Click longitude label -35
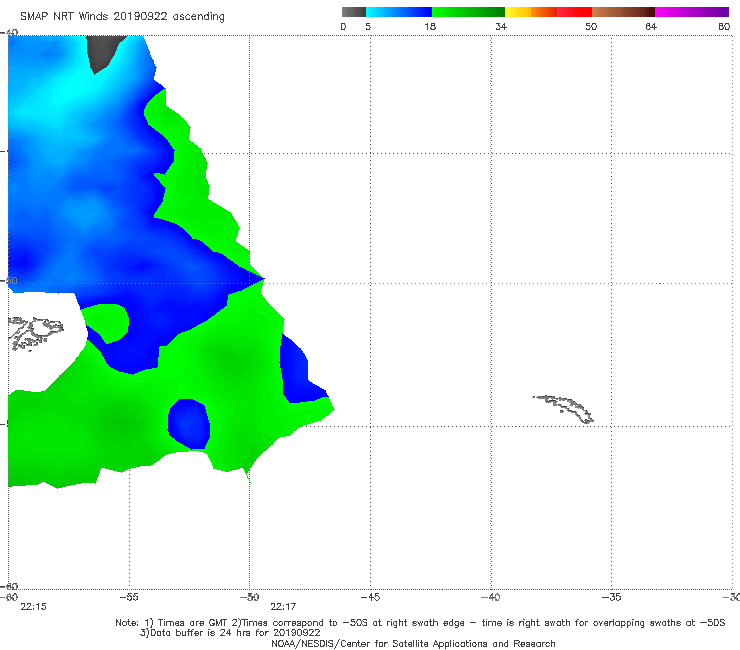740x650 pixels. pyautogui.click(x=611, y=597)
